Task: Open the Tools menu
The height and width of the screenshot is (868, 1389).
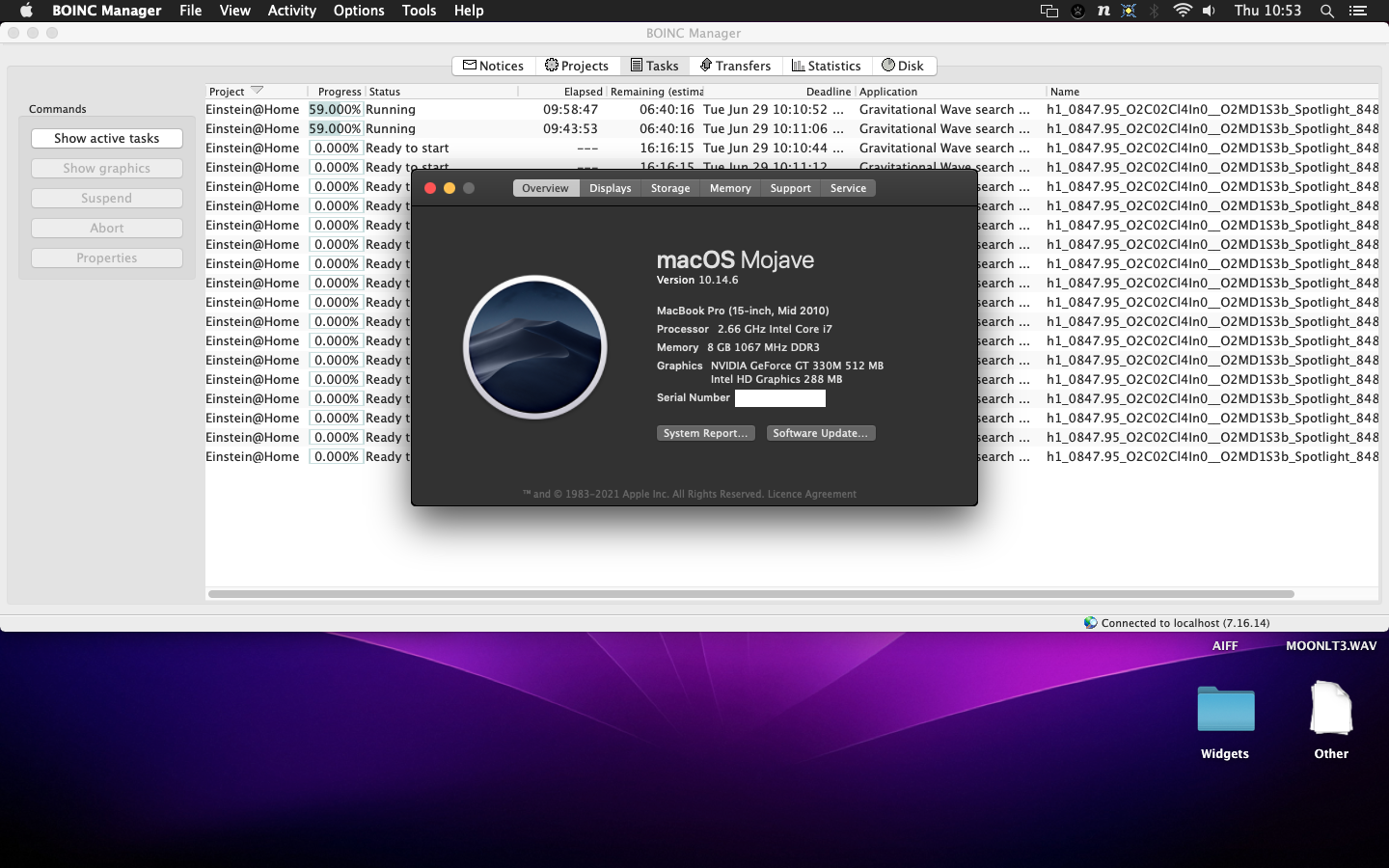Action: (x=420, y=11)
